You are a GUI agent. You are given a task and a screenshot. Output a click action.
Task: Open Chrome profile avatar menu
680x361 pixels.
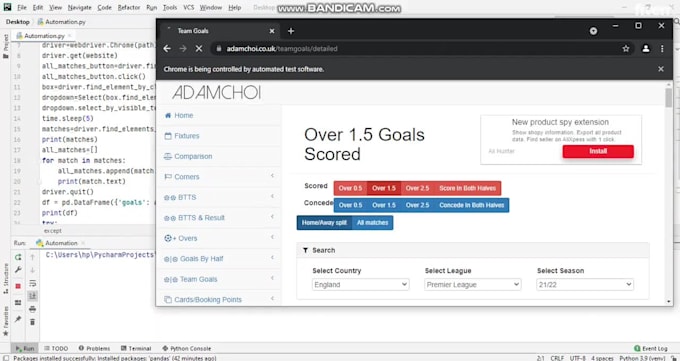[646, 49]
